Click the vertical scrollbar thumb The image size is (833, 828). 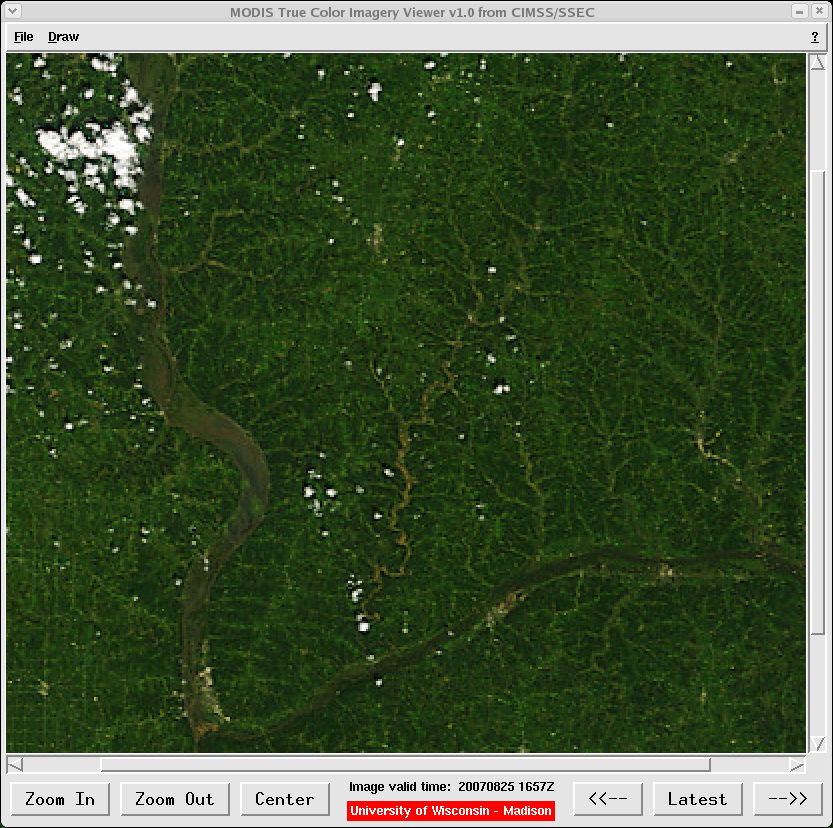click(x=818, y=403)
